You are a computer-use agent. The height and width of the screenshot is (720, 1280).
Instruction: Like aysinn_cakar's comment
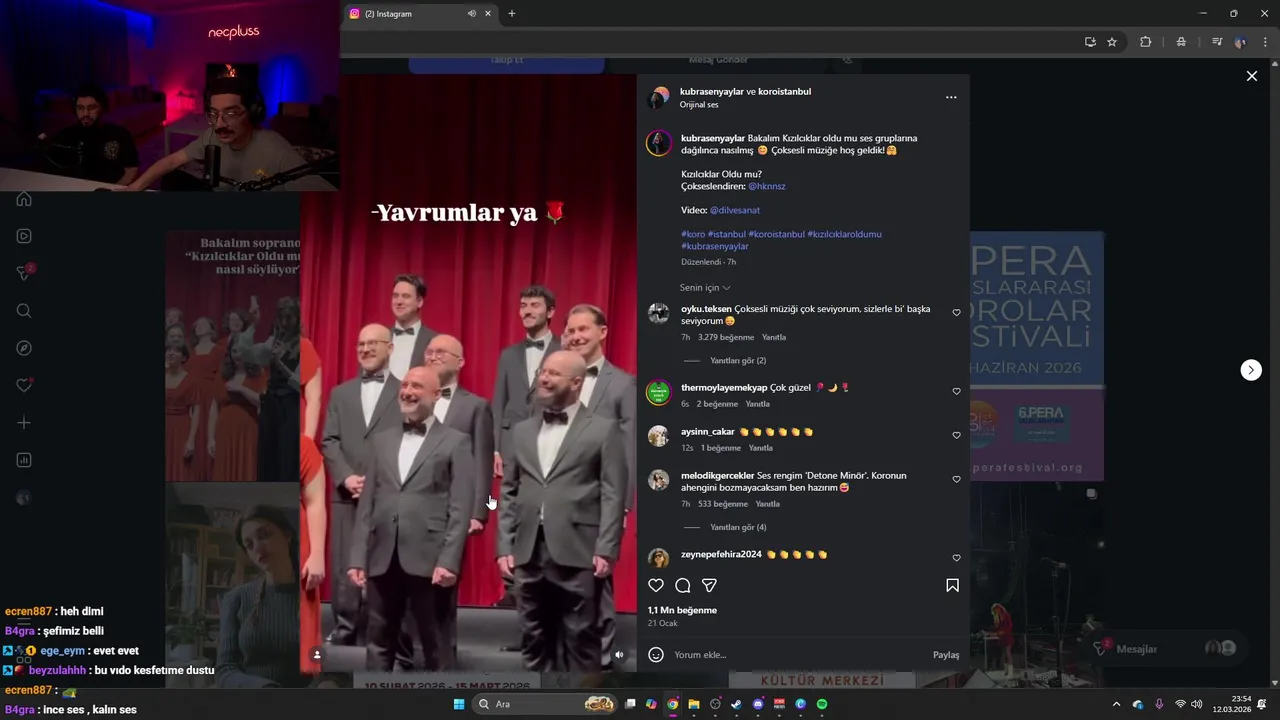(x=956, y=435)
